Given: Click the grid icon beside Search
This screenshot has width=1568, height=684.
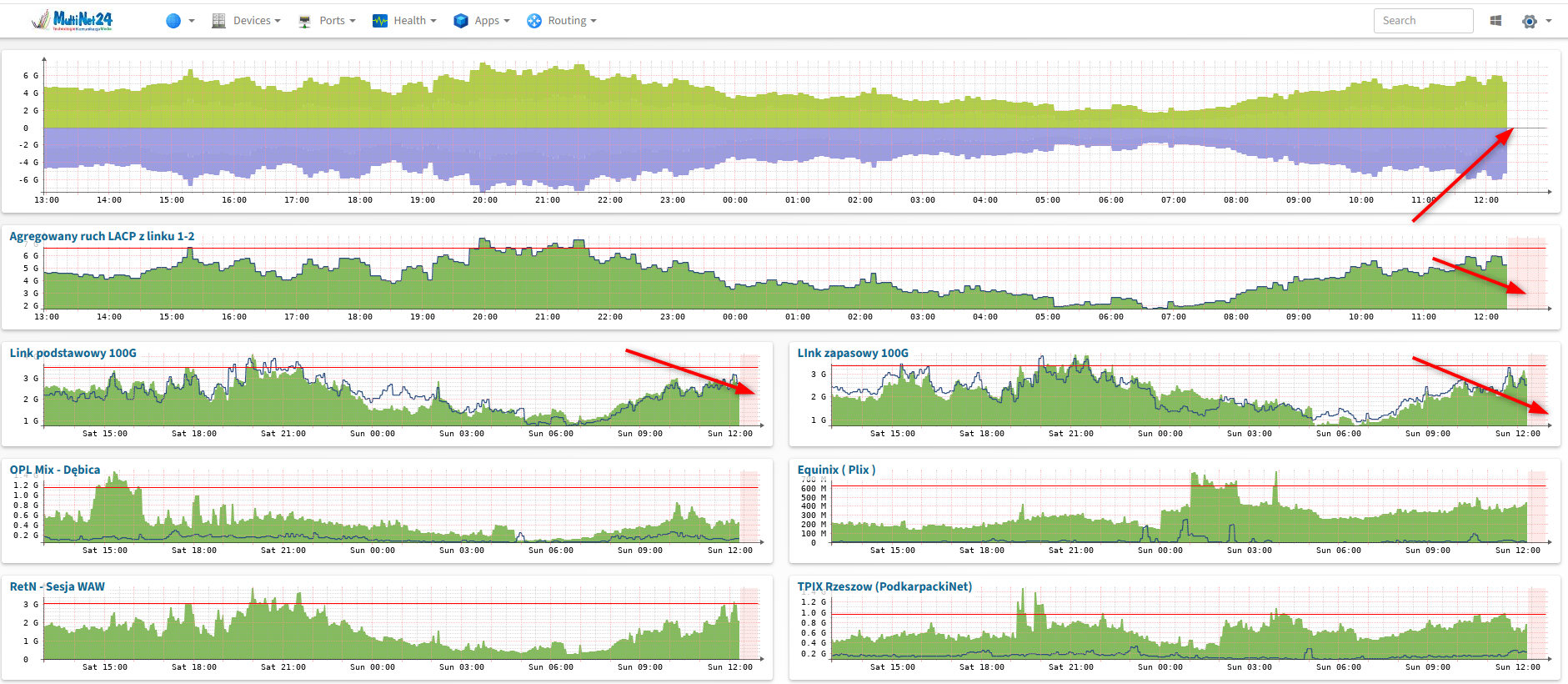Looking at the screenshot, I should point(1495,21).
